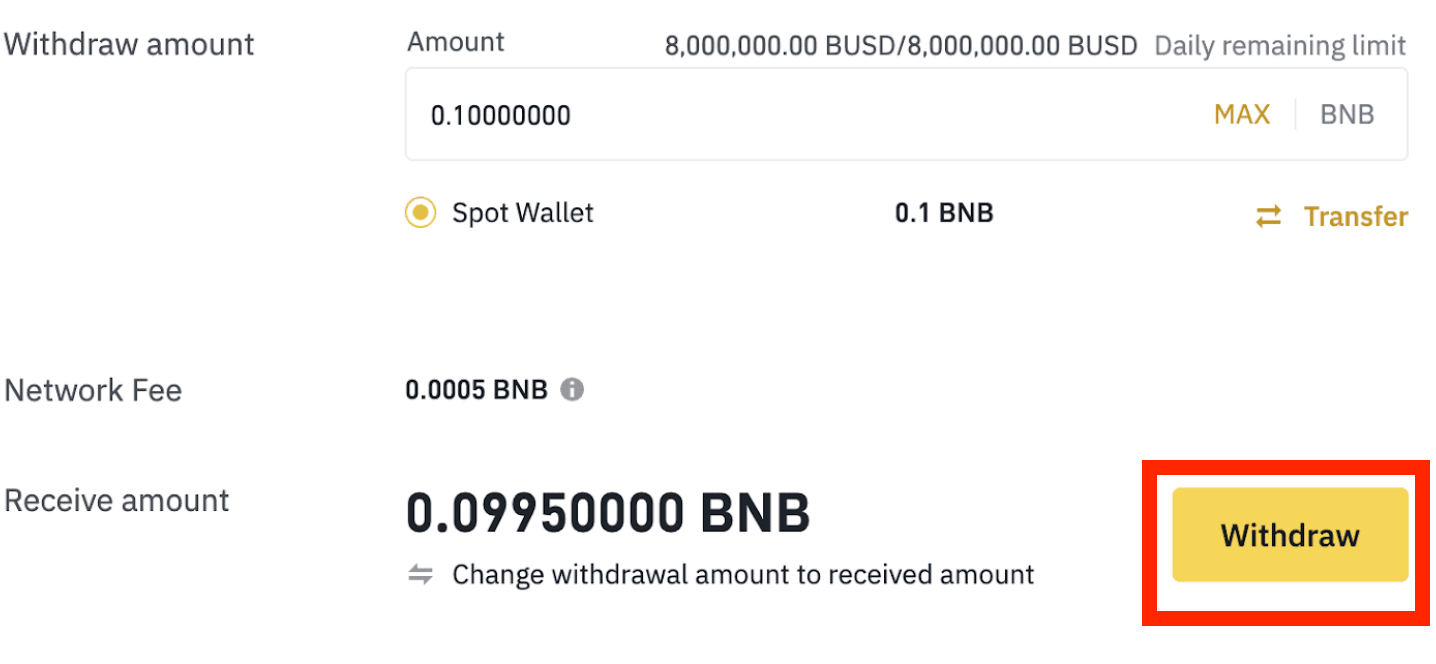Click the Transfer arrows icon
This screenshot has height=664, width=1436.
pyautogui.click(x=1268, y=216)
